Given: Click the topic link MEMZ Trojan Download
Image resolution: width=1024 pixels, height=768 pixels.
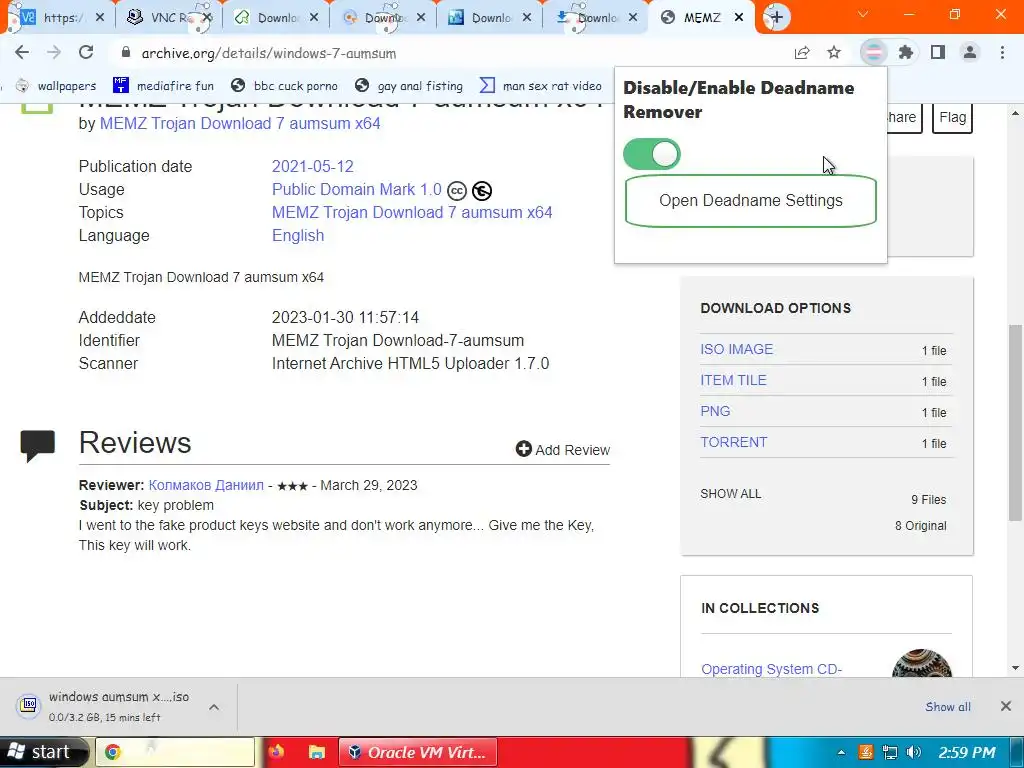Looking at the screenshot, I should (x=412, y=212).
